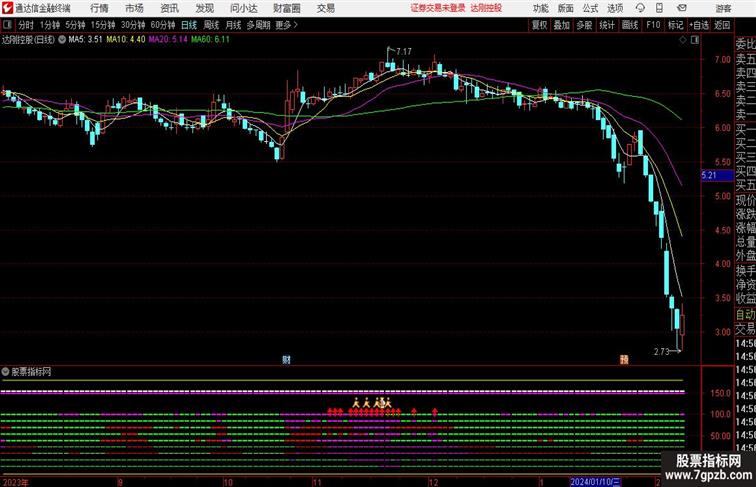Click the 画线 toolbar button
Screen dimensions: 756x487
(x=630, y=25)
